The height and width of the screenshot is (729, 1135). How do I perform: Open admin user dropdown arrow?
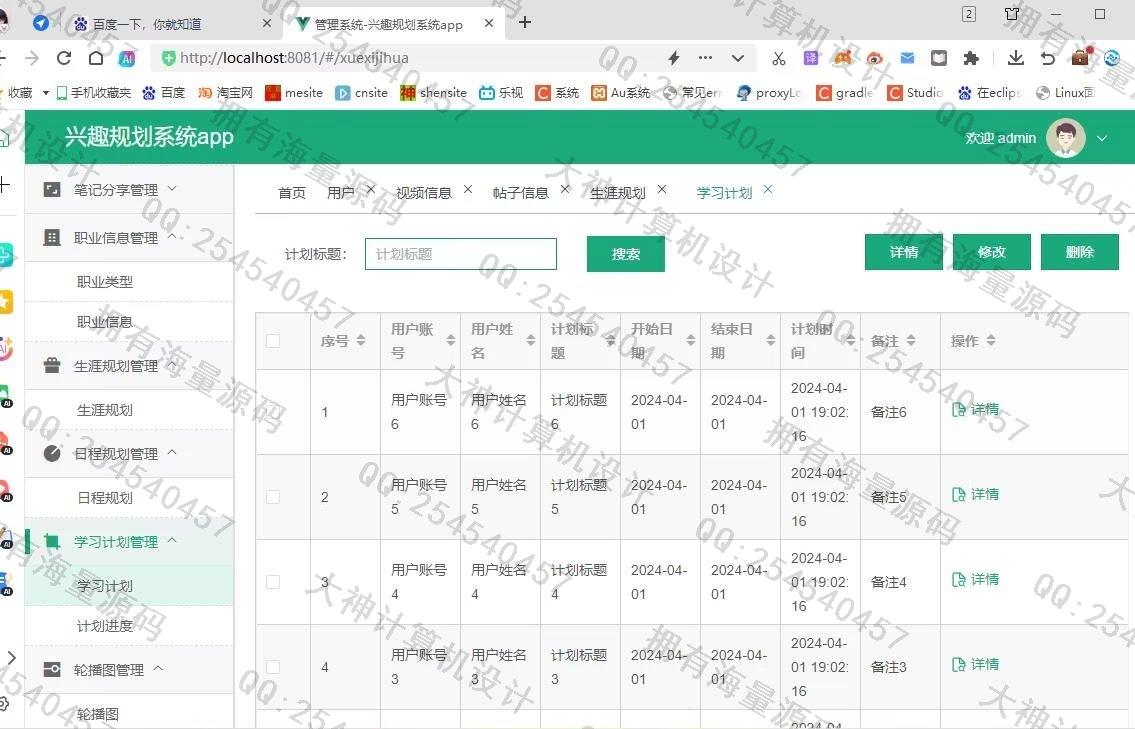click(1102, 138)
